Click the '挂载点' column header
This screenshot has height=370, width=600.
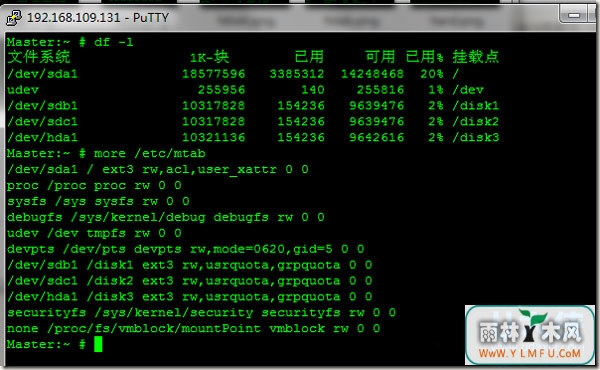[x=476, y=57]
